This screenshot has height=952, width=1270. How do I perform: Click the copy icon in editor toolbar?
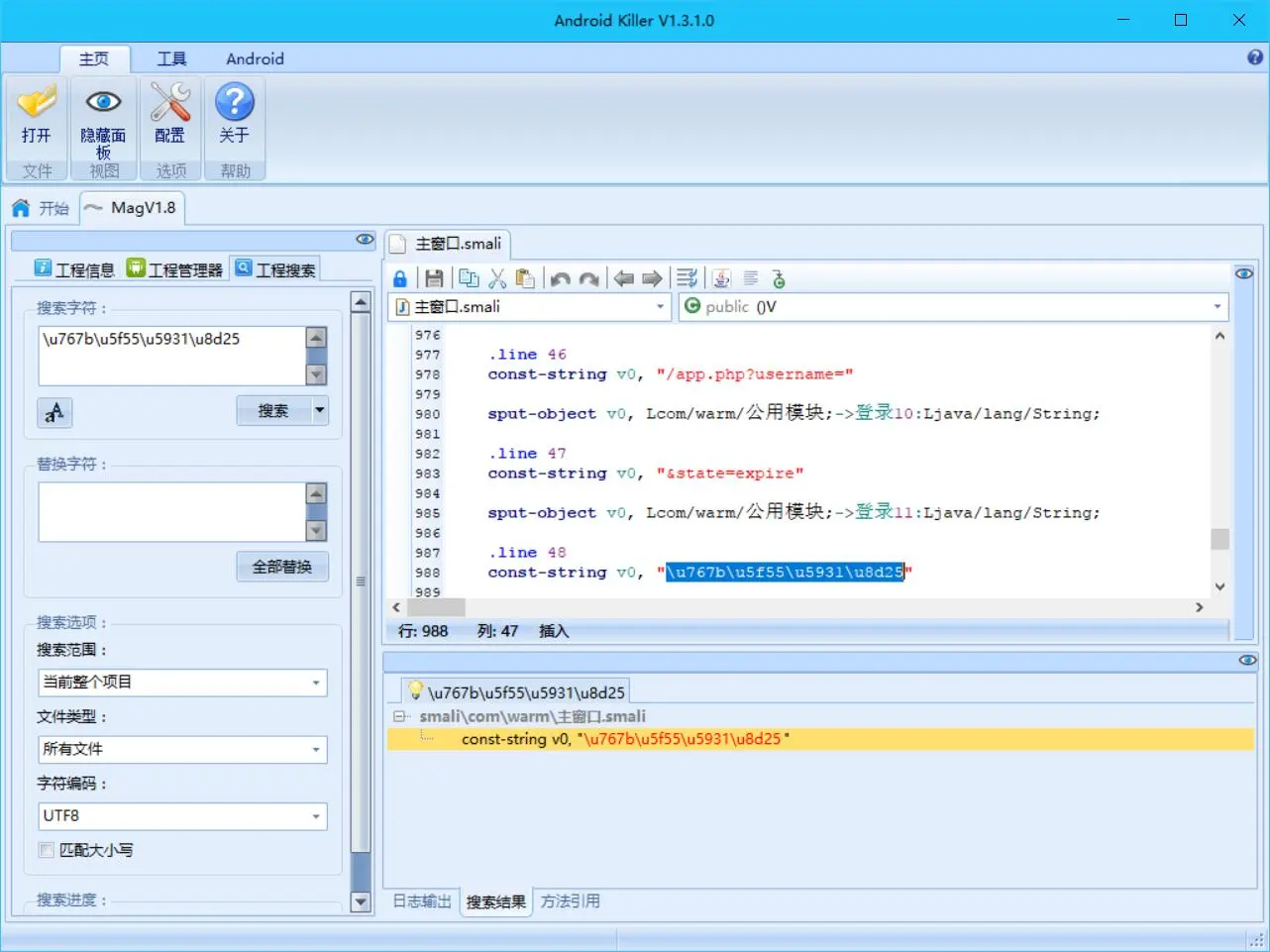(469, 279)
